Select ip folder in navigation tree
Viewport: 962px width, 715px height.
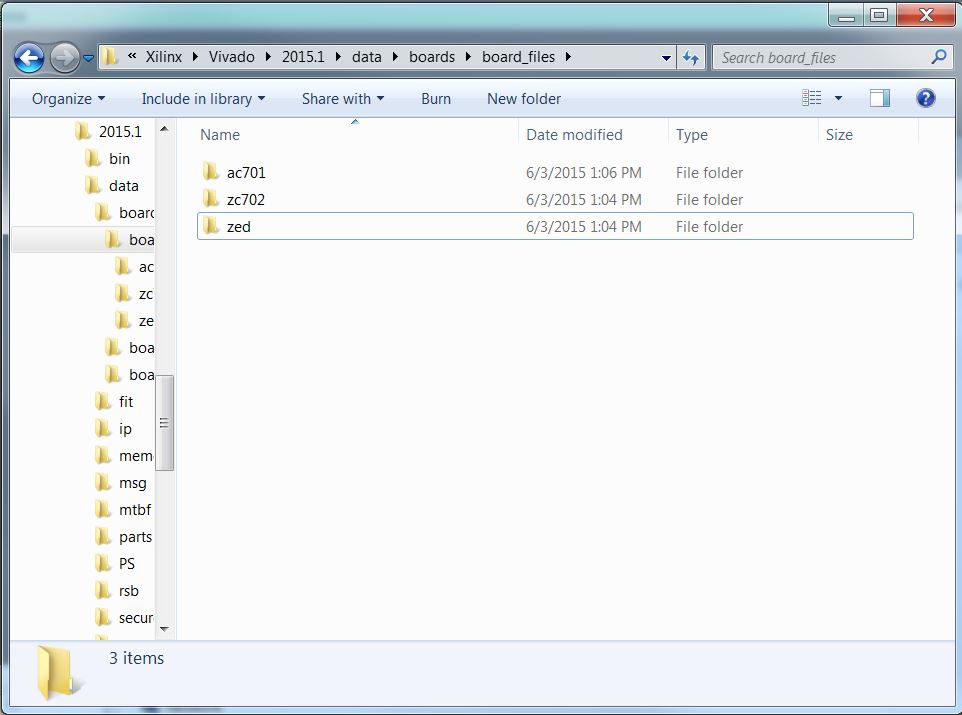coord(125,428)
